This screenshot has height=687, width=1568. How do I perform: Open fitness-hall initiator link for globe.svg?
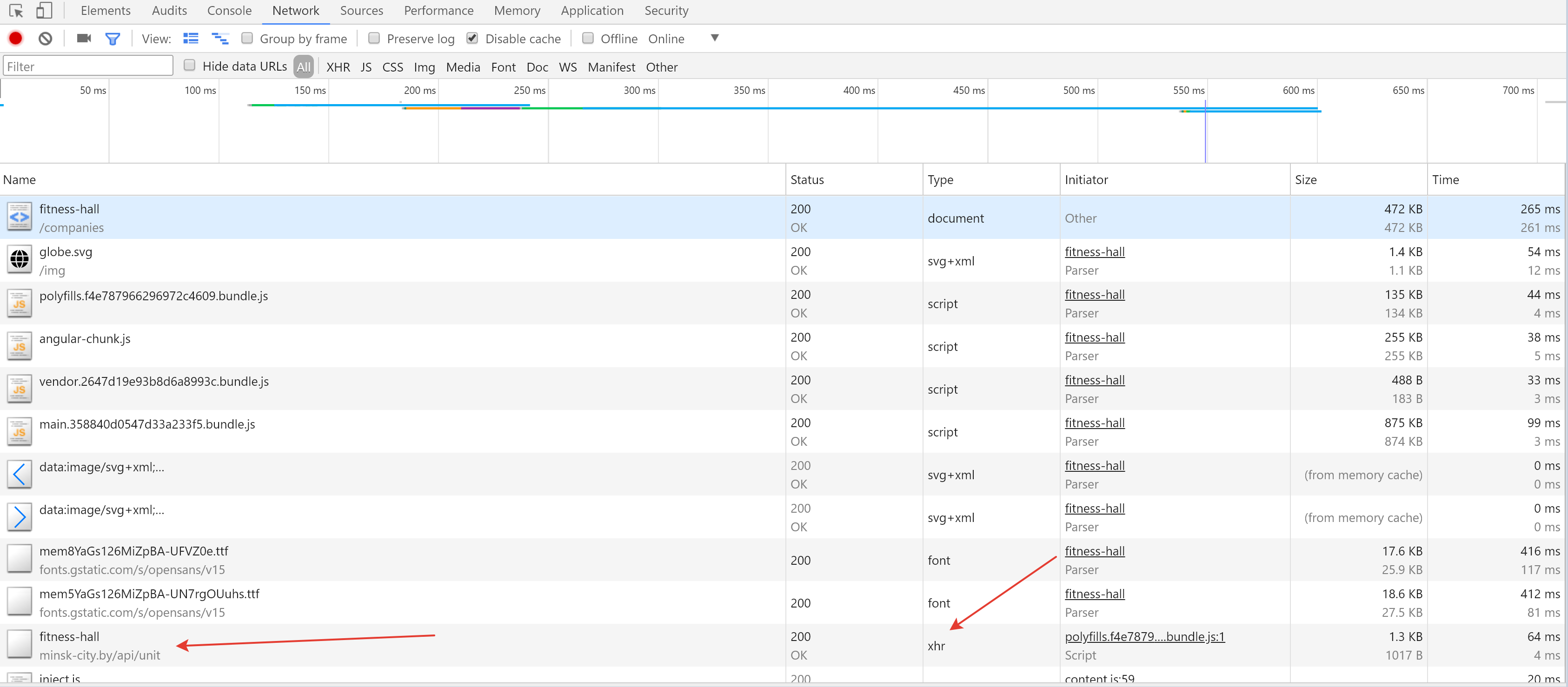point(1095,251)
